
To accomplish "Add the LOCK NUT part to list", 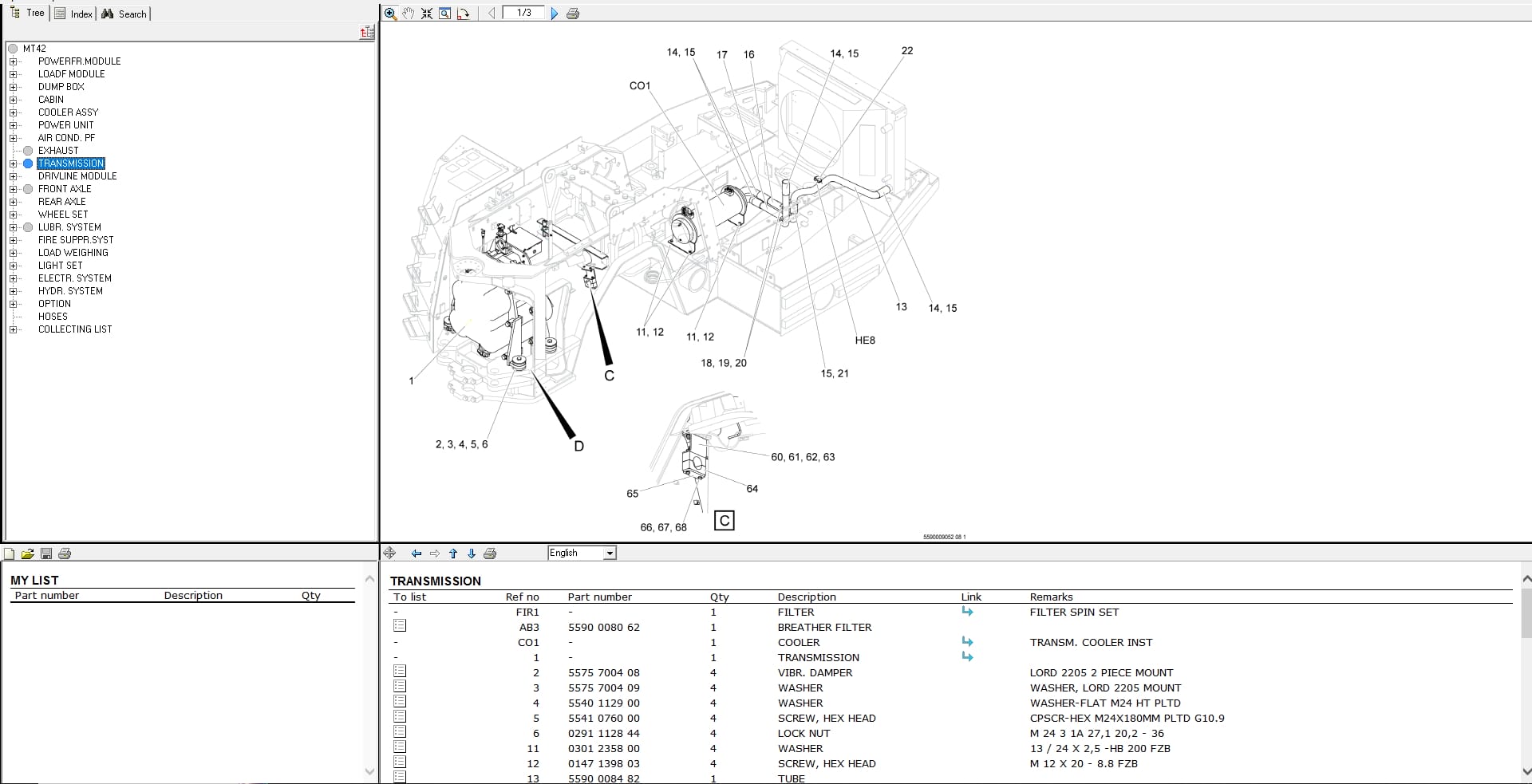I will pos(400,732).
